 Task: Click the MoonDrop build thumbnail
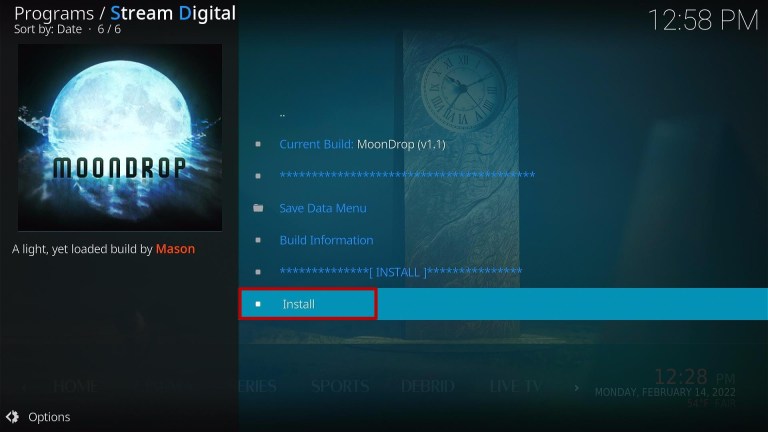click(120, 137)
